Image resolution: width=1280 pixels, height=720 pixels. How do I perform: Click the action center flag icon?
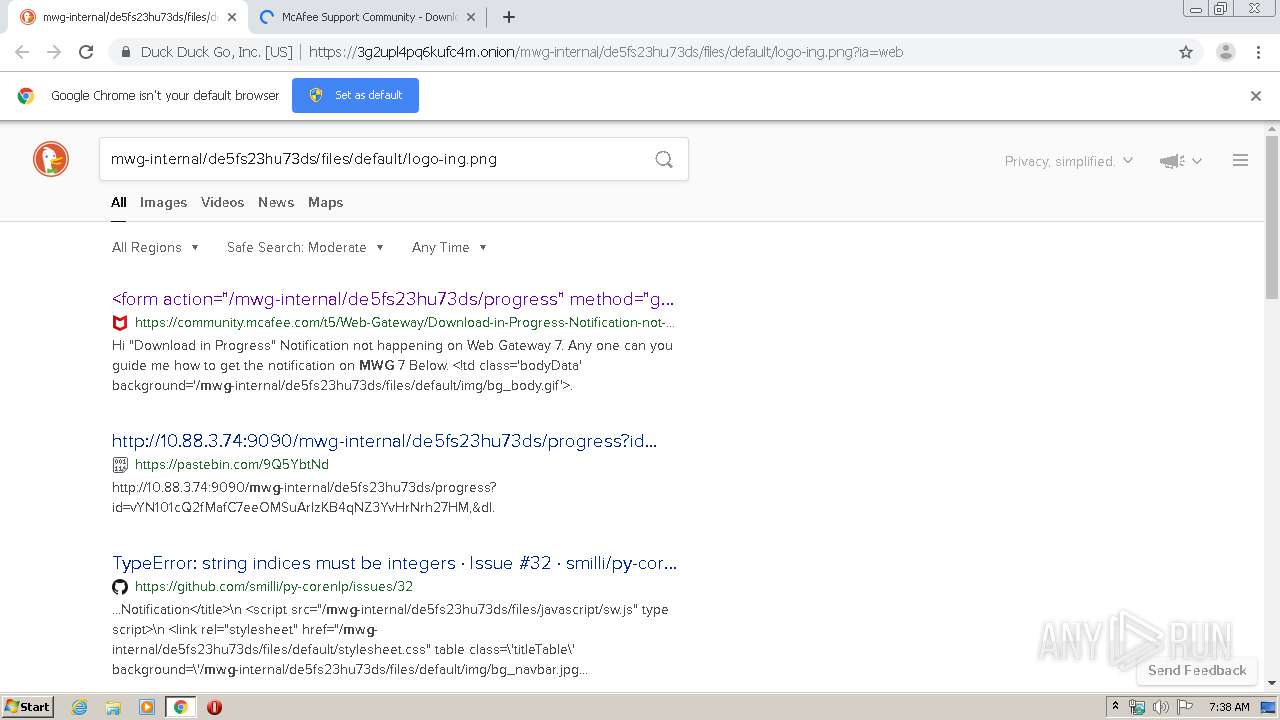(x=1184, y=707)
